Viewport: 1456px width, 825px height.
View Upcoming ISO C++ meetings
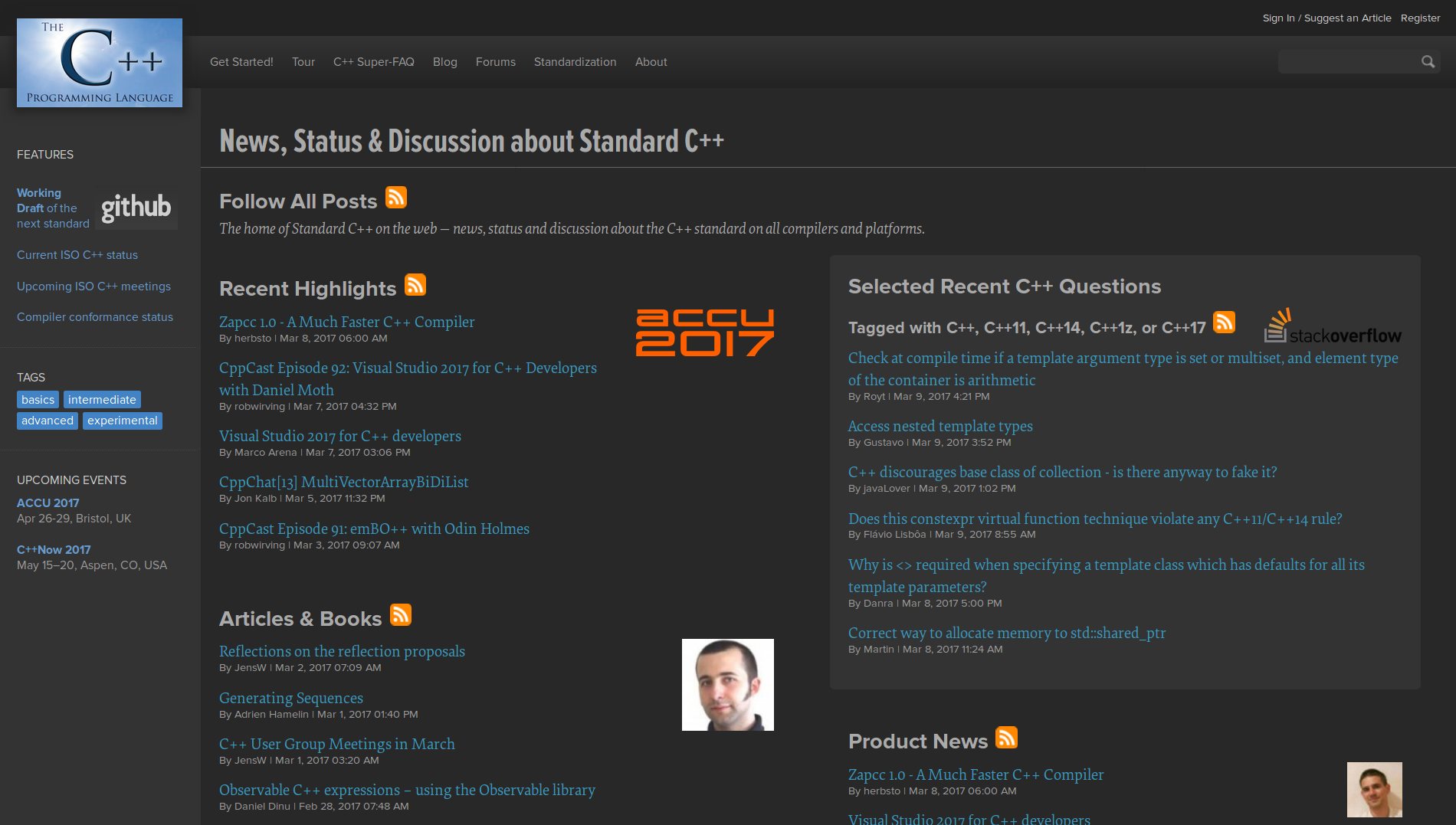[93, 286]
